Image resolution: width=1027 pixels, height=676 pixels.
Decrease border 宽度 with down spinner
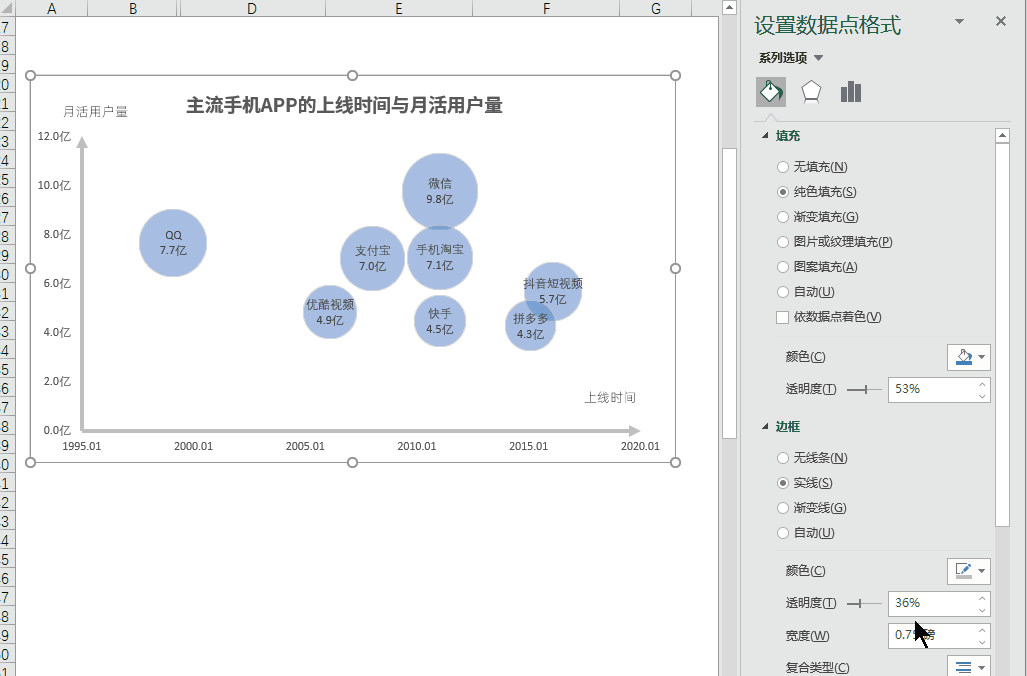[982, 642]
